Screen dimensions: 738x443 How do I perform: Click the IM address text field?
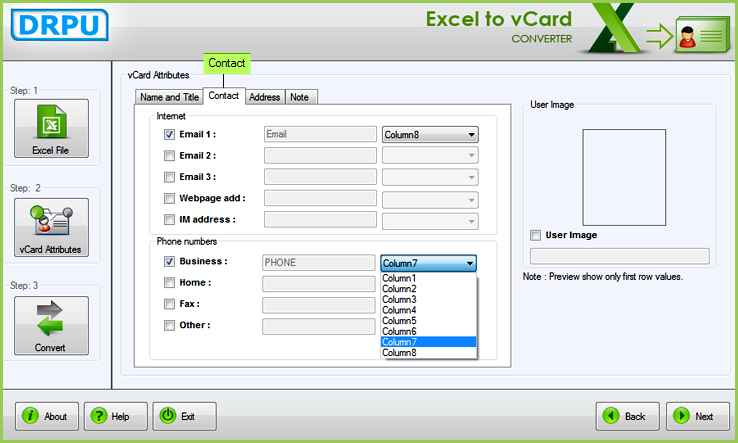pos(320,219)
